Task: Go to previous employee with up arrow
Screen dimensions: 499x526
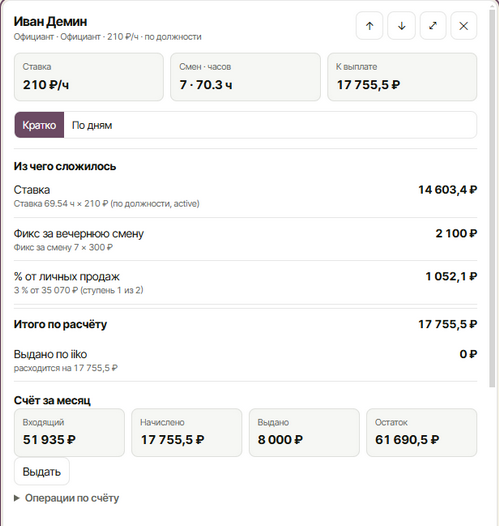Action: [x=369, y=26]
